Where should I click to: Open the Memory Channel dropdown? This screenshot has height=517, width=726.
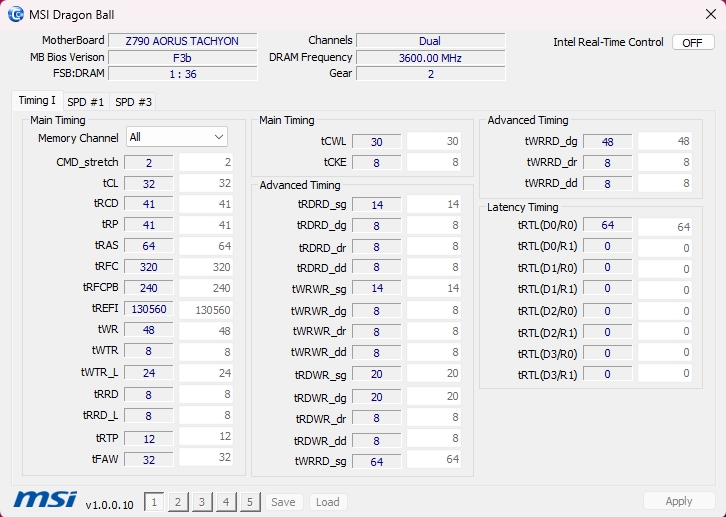point(177,137)
